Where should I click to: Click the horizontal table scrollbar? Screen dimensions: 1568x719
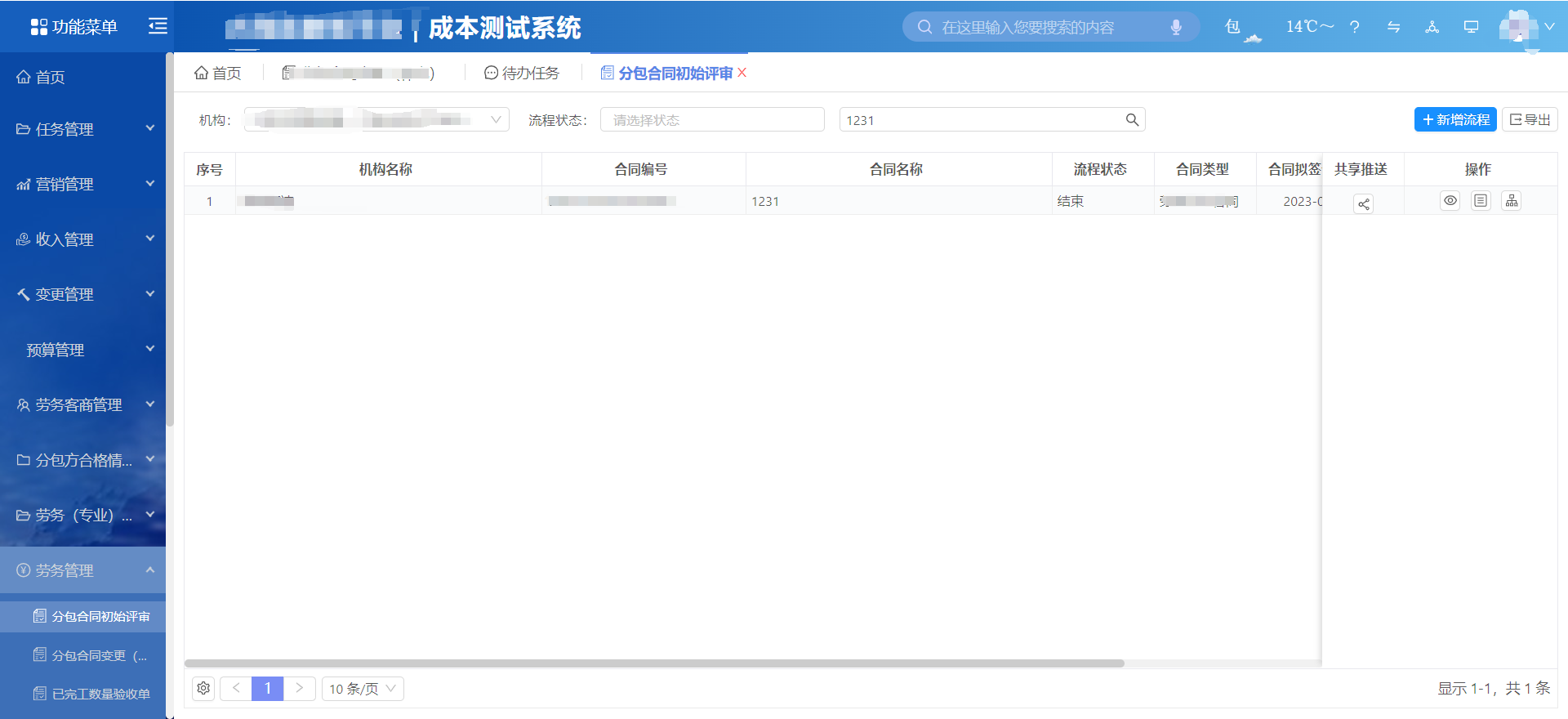pos(654,663)
